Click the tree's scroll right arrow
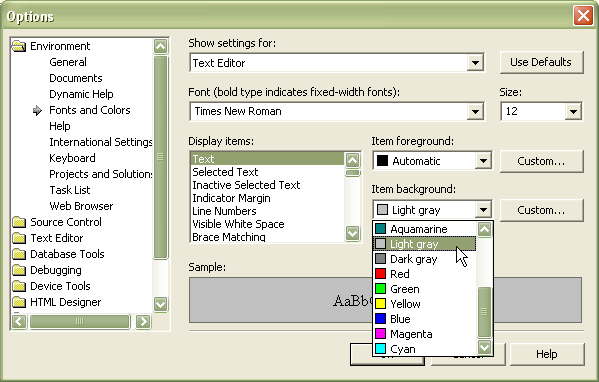Viewport: 599px width, 382px height. pyautogui.click(x=143, y=321)
